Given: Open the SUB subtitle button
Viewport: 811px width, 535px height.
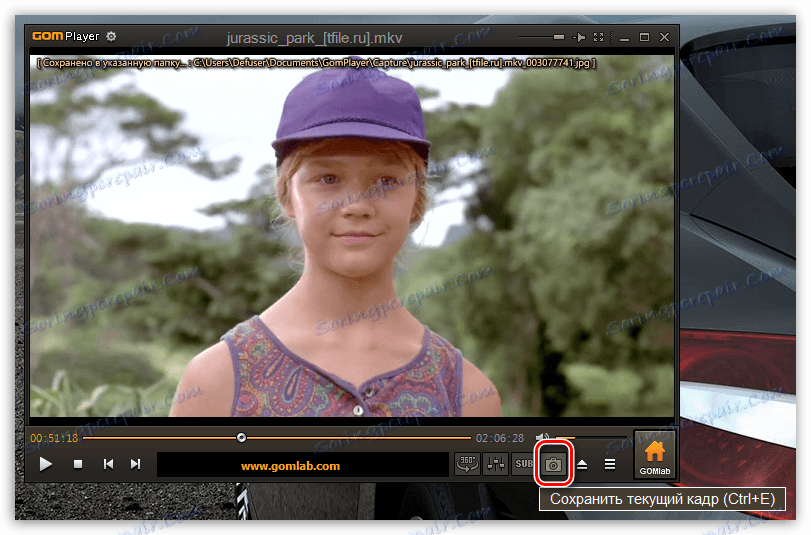Looking at the screenshot, I should pos(523,464).
